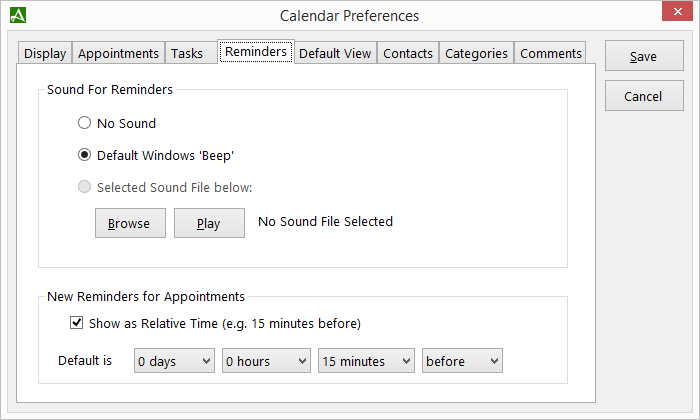Expand the 0 hours dropdown
The height and width of the screenshot is (420, 700).
(266, 361)
